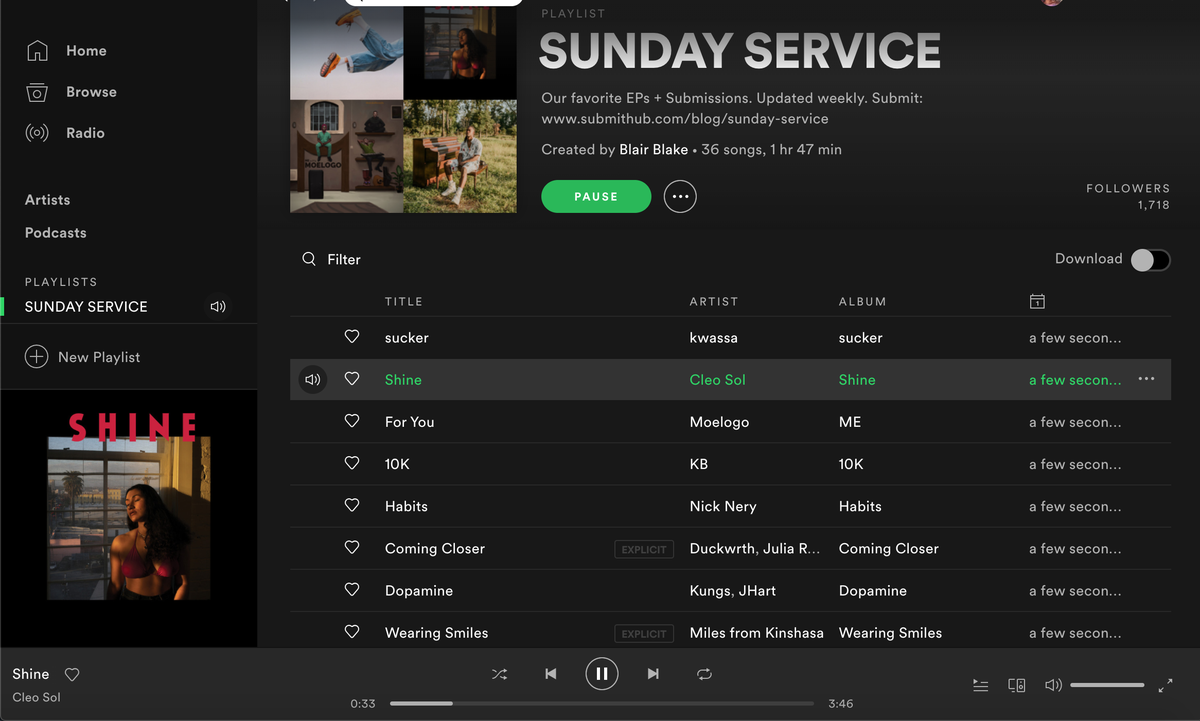Click the Filter search field
The width and height of the screenshot is (1200, 721).
click(344, 260)
